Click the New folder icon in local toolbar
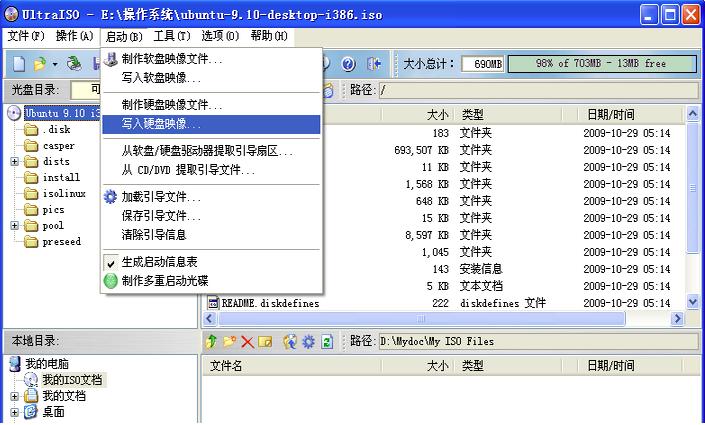The image size is (705, 425). coord(230,342)
